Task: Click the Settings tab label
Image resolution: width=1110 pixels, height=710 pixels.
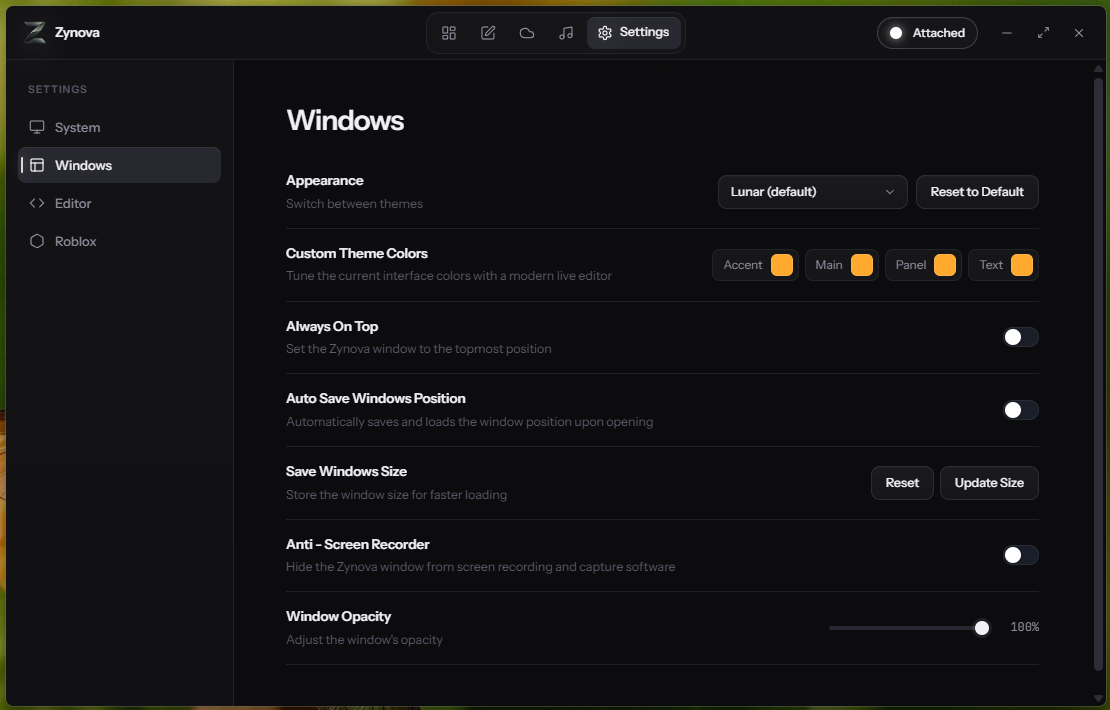Action: click(644, 32)
